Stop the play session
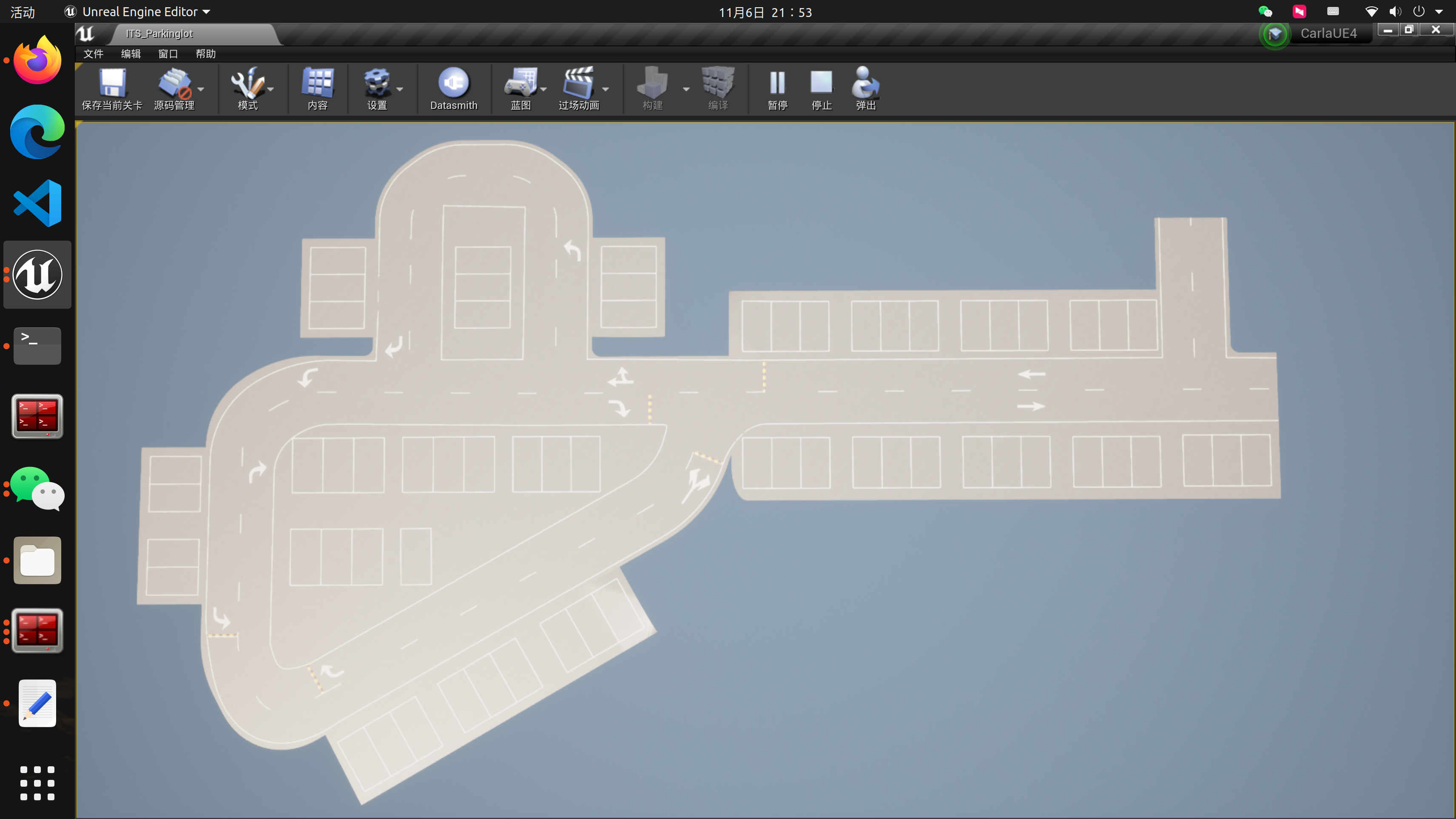This screenshot has height=819, width=1456. (x=821, y=83)
